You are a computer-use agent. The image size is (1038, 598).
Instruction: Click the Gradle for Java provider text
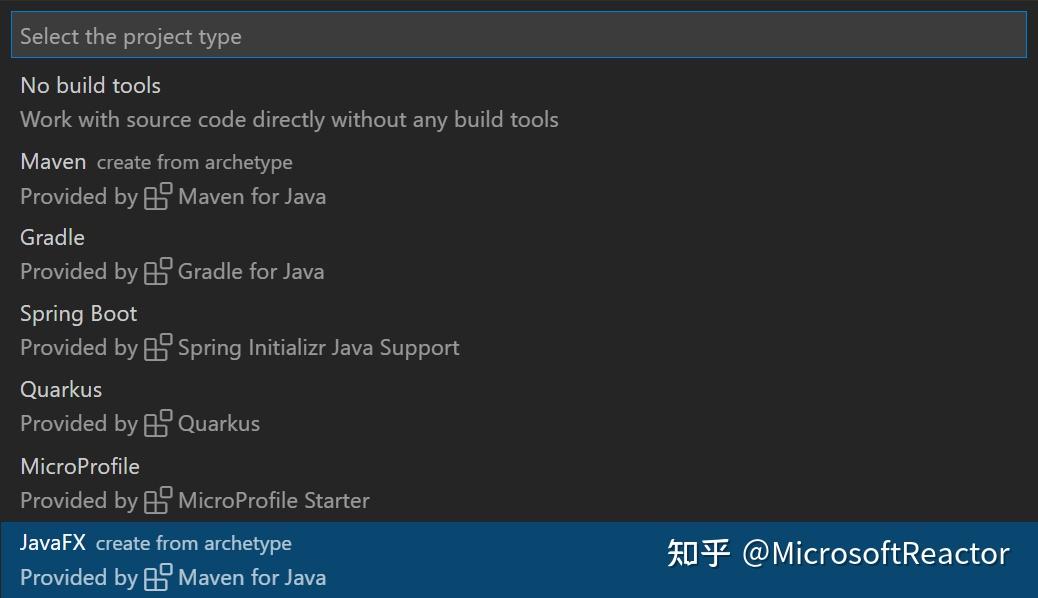(251, 272)
